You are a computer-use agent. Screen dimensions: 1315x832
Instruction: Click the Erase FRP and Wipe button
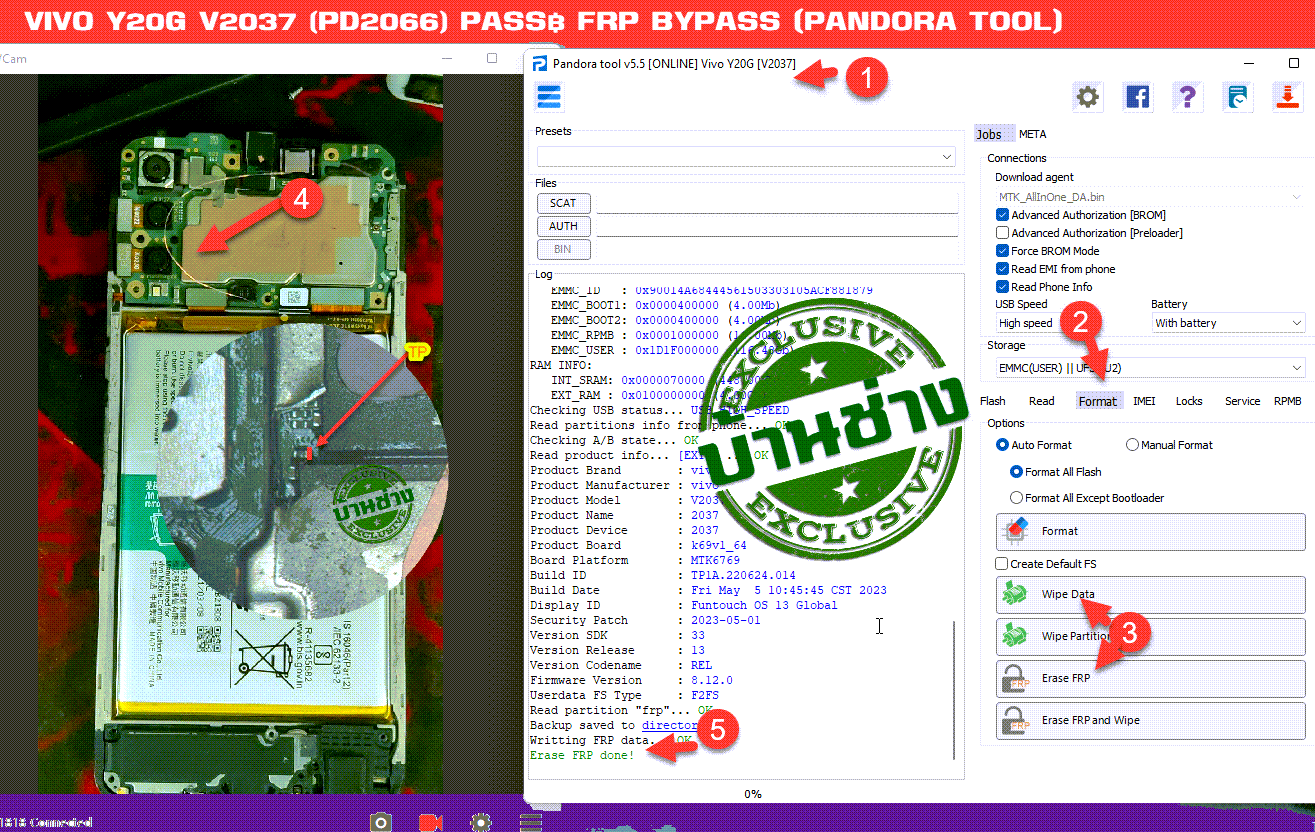coord(1151,720)
